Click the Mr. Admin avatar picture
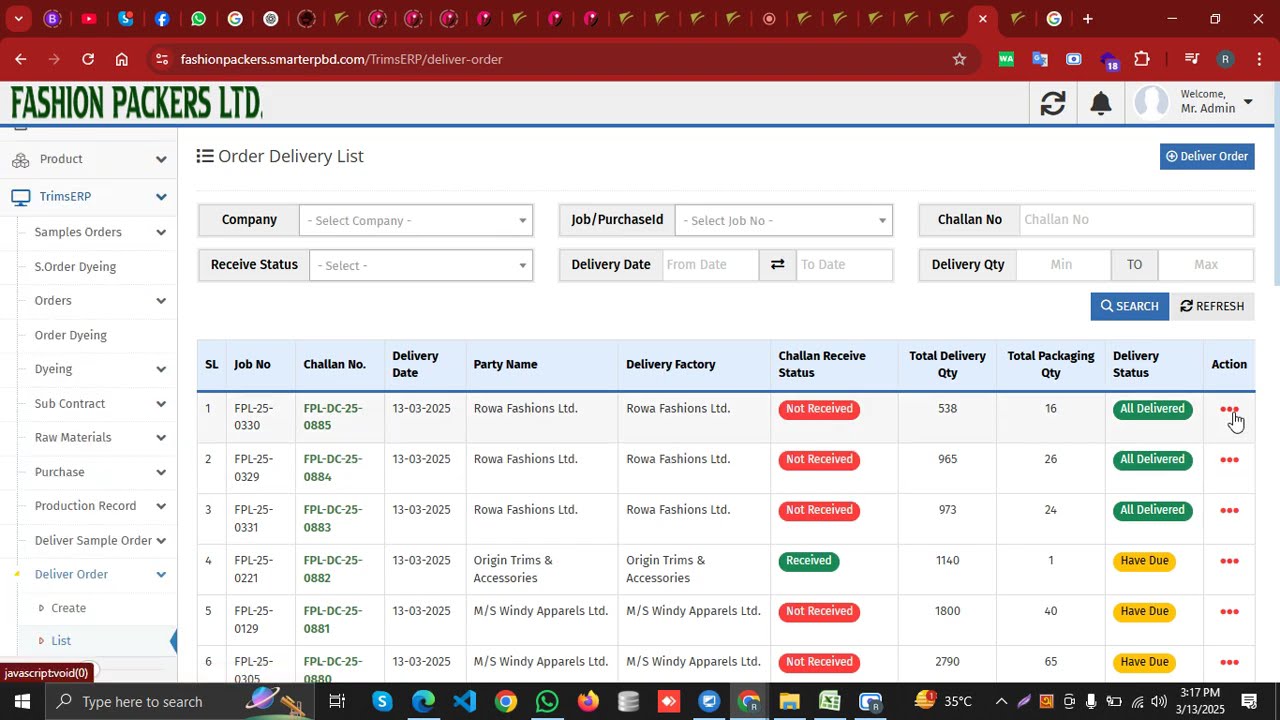The height and width of the screenshot is (720, 1280). point(1152,102)
